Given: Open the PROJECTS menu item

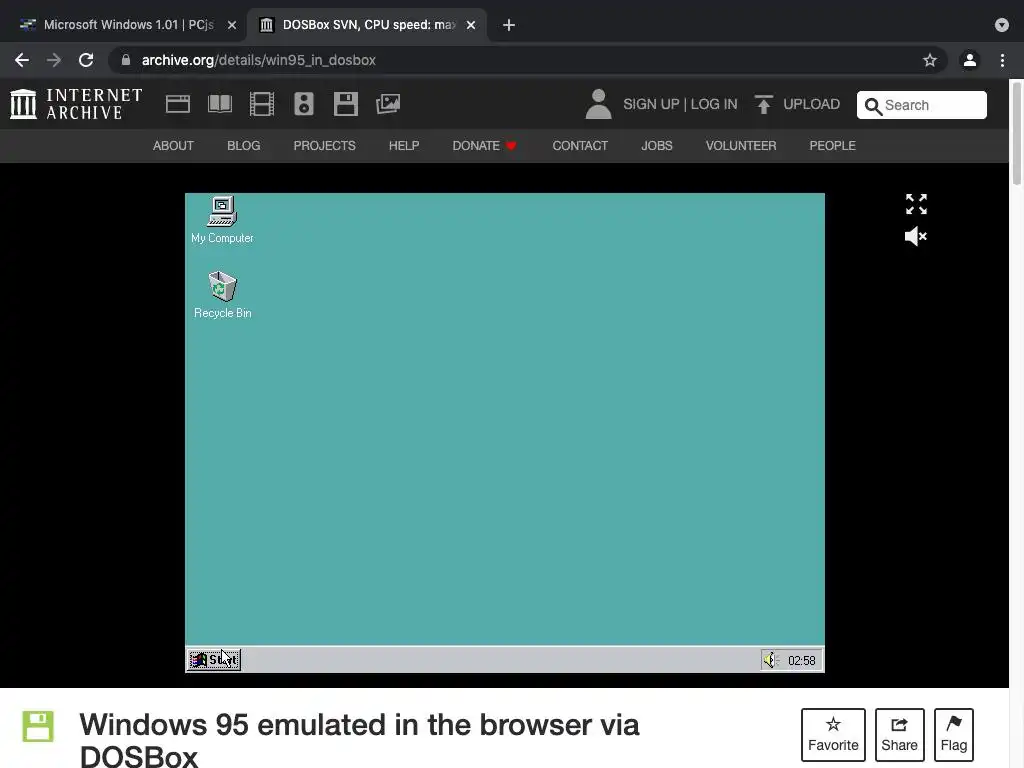Looking at the screenshot, I should [x=325, y=146].
